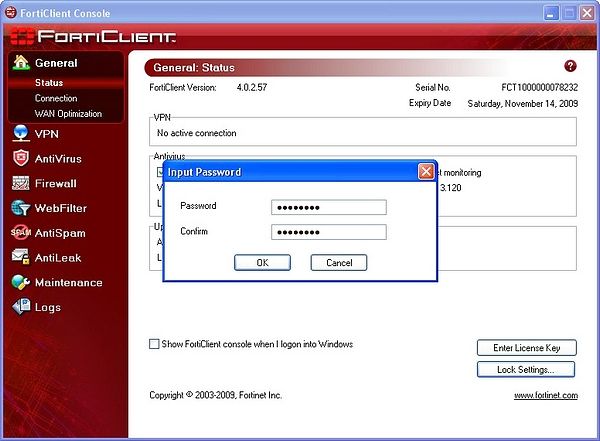Click expiry date 'Saturday, November 14, 2009'
Image resolution: width=600 pixels, height=441 pixels.
pyautogui.click(x=523, y=104)
